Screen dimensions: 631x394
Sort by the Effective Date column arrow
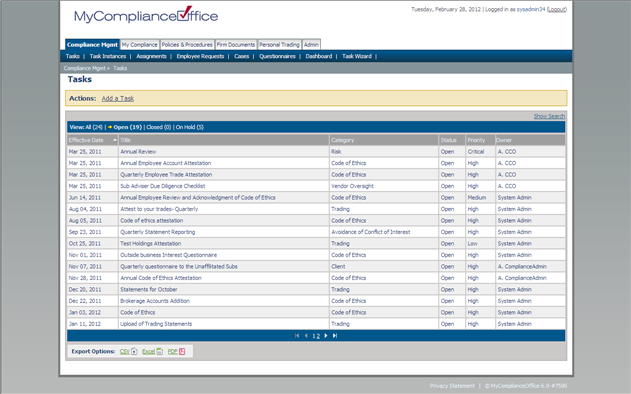(x=115, y=140)
